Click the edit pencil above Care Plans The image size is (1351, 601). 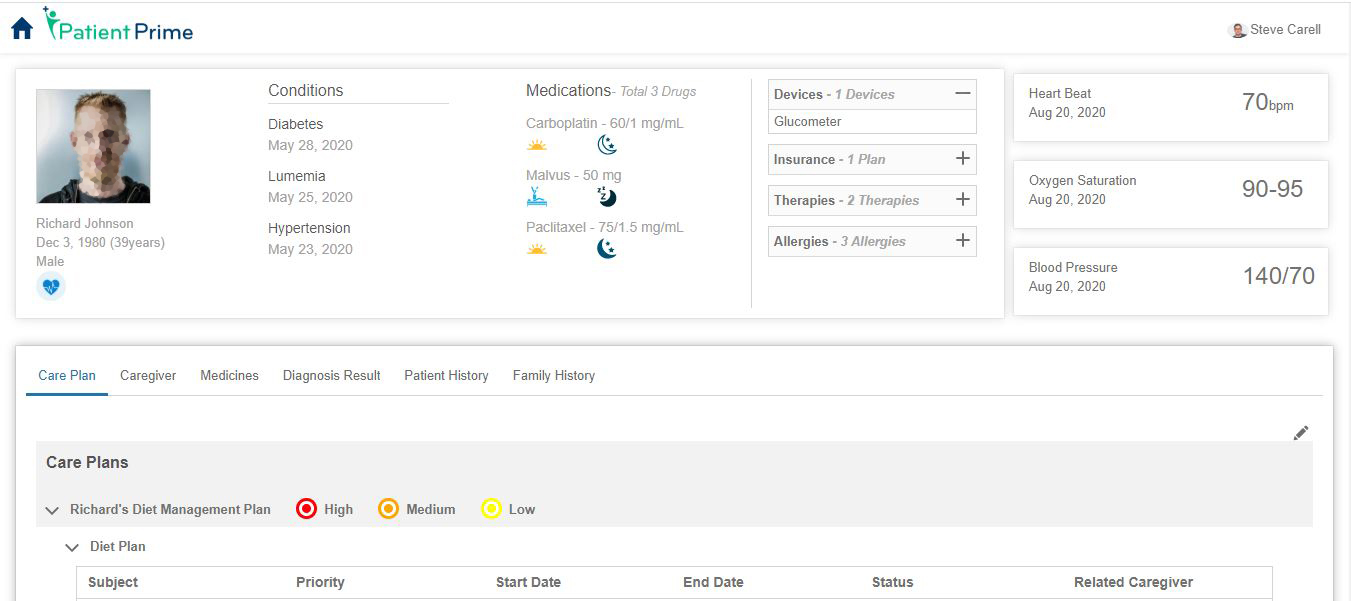point(1301,432)
